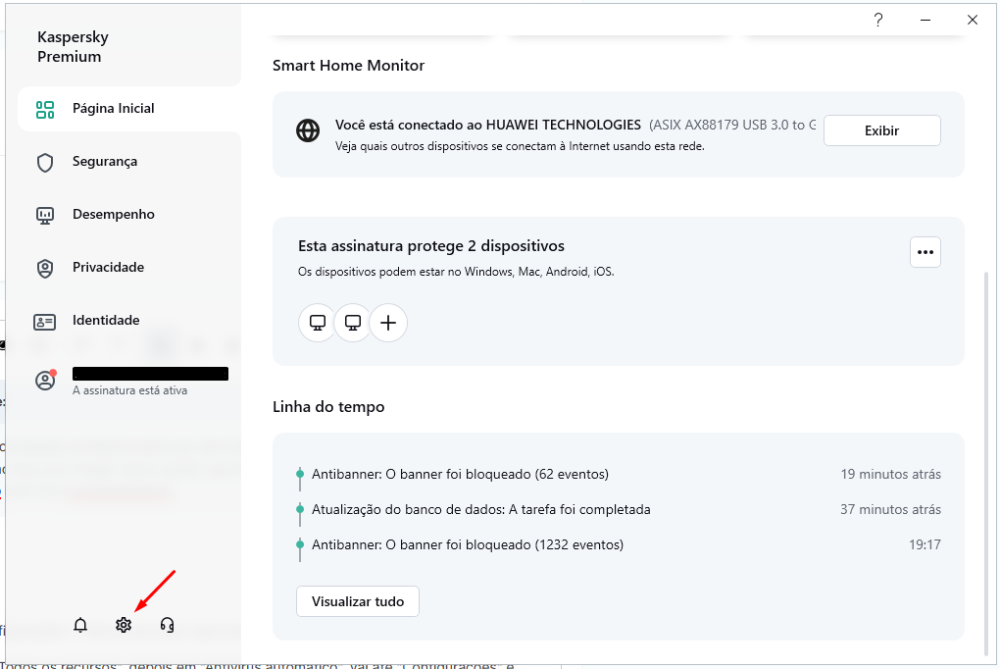Add a new device with plus button
This screenshot has width=1000, height=669.
[x=388, y=323]
